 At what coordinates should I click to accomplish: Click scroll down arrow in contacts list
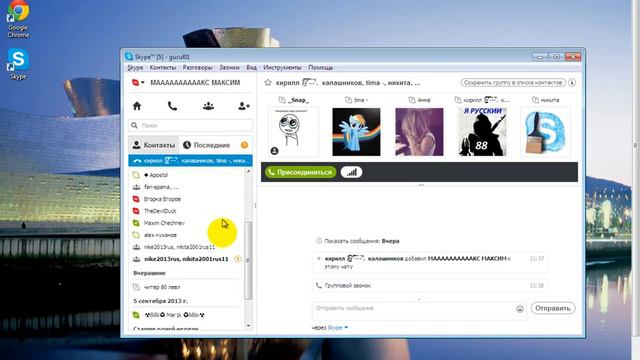point(248,326)
